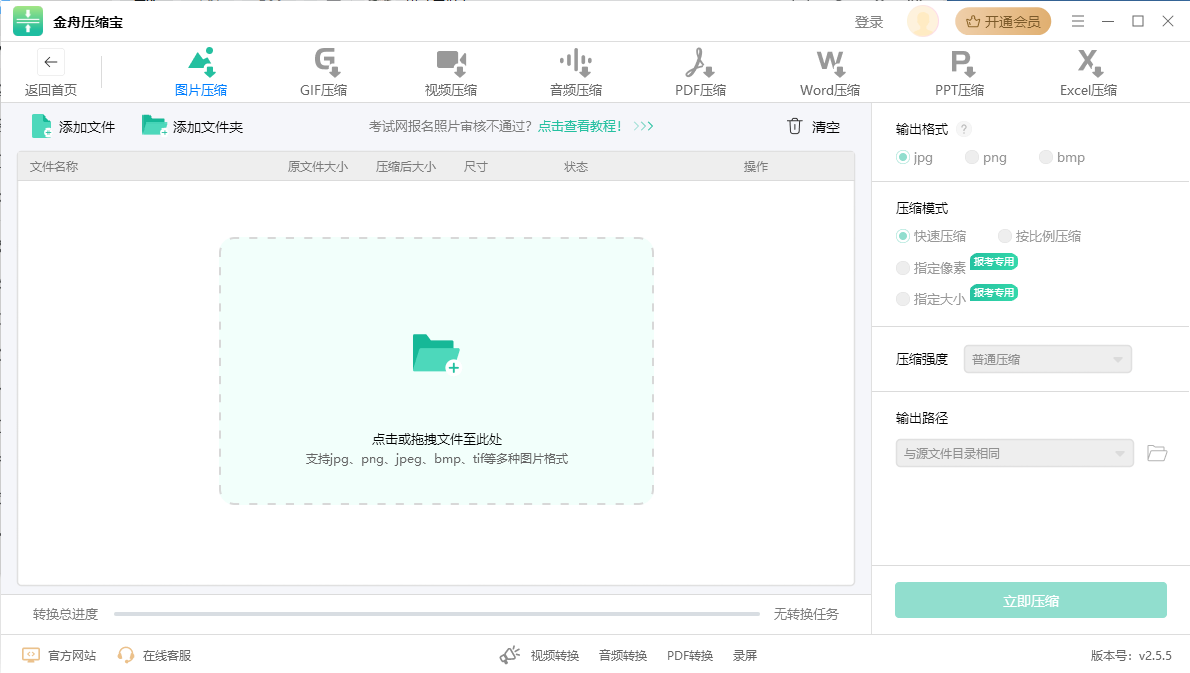
Task: Open the hamburger main menu
Action: (x=1078, y=21)
